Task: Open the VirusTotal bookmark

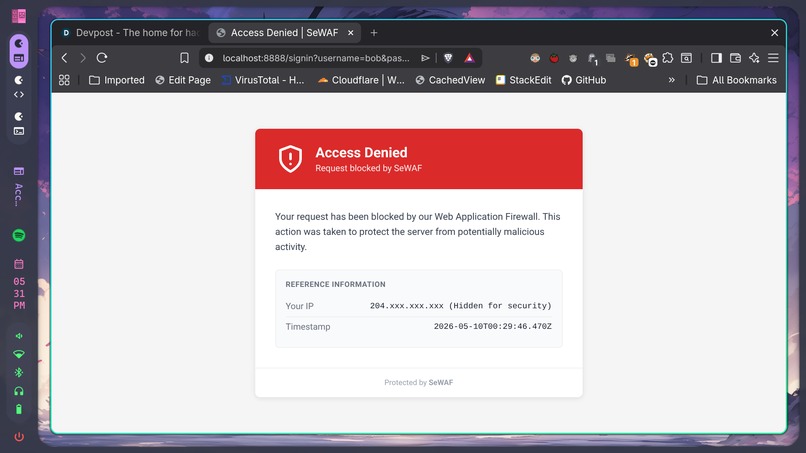Action: click(263, 80)
